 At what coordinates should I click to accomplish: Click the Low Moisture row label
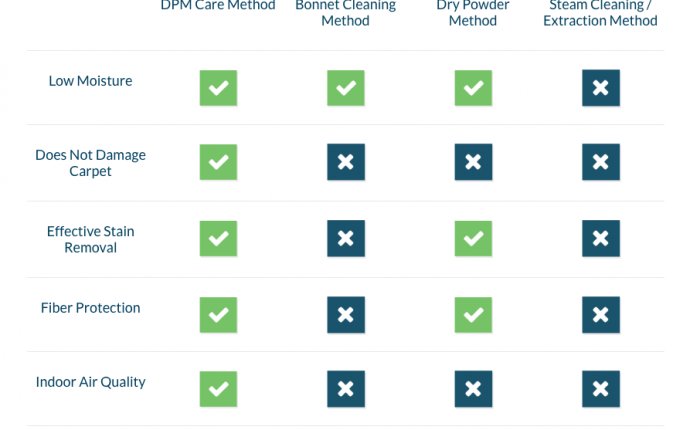[x=90, y=81]
